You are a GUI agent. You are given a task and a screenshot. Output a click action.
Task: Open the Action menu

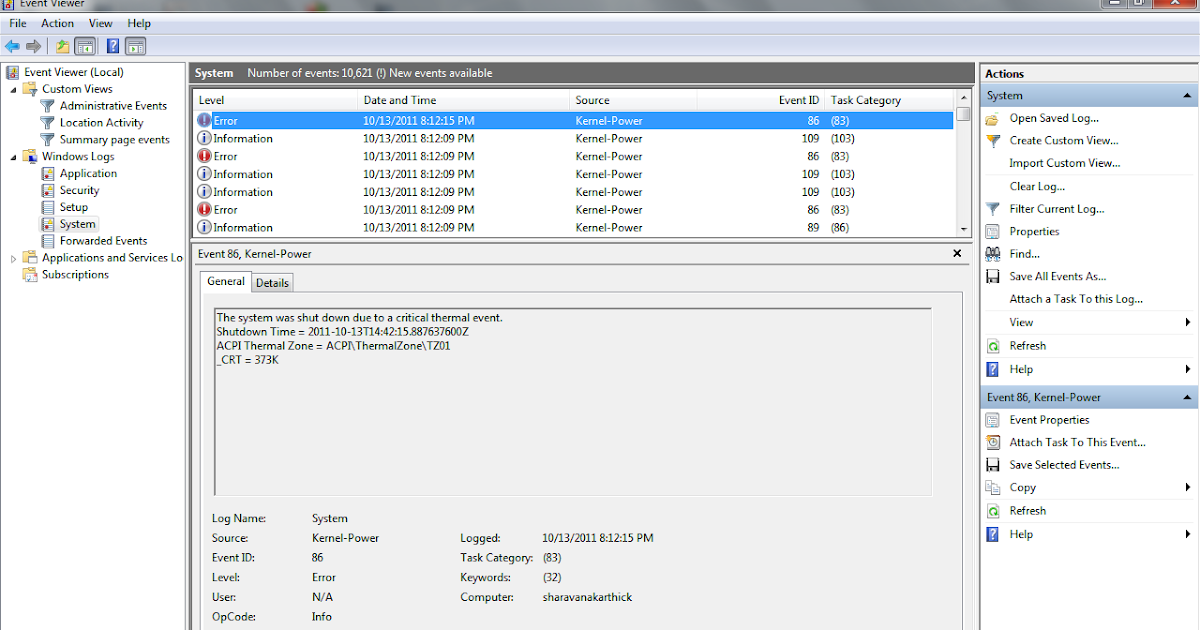[x=57, y=23]
